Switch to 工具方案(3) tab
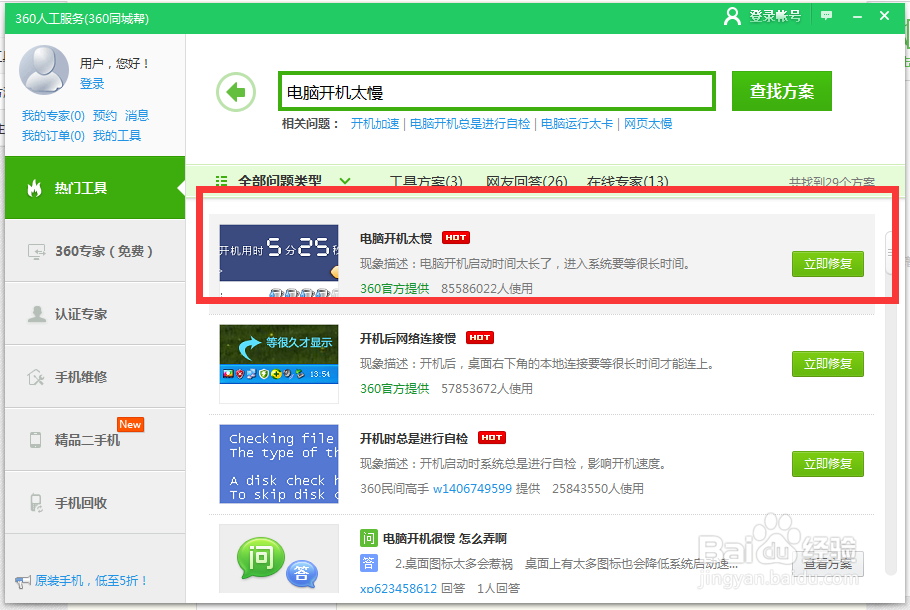910x610 pixels. (426, 181)
